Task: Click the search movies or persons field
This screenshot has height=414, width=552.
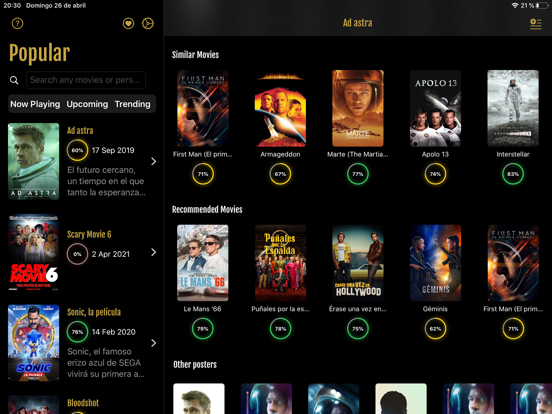Action: [86, 80]
